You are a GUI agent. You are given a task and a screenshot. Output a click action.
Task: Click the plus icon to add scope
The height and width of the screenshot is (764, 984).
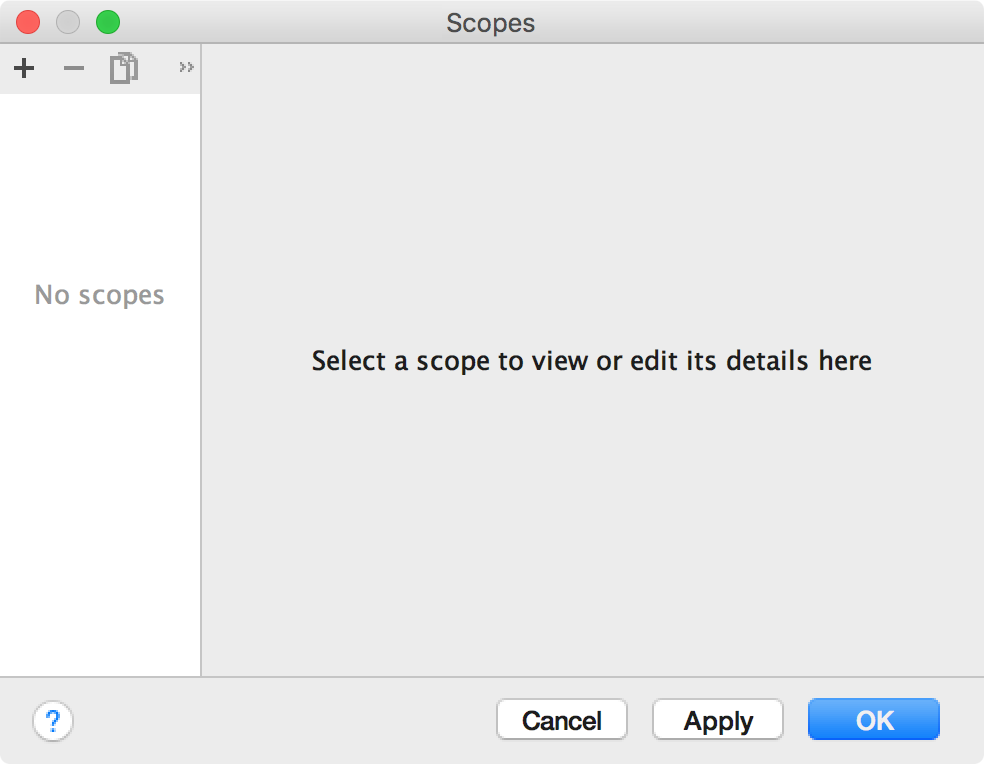[x=24, y=68]
